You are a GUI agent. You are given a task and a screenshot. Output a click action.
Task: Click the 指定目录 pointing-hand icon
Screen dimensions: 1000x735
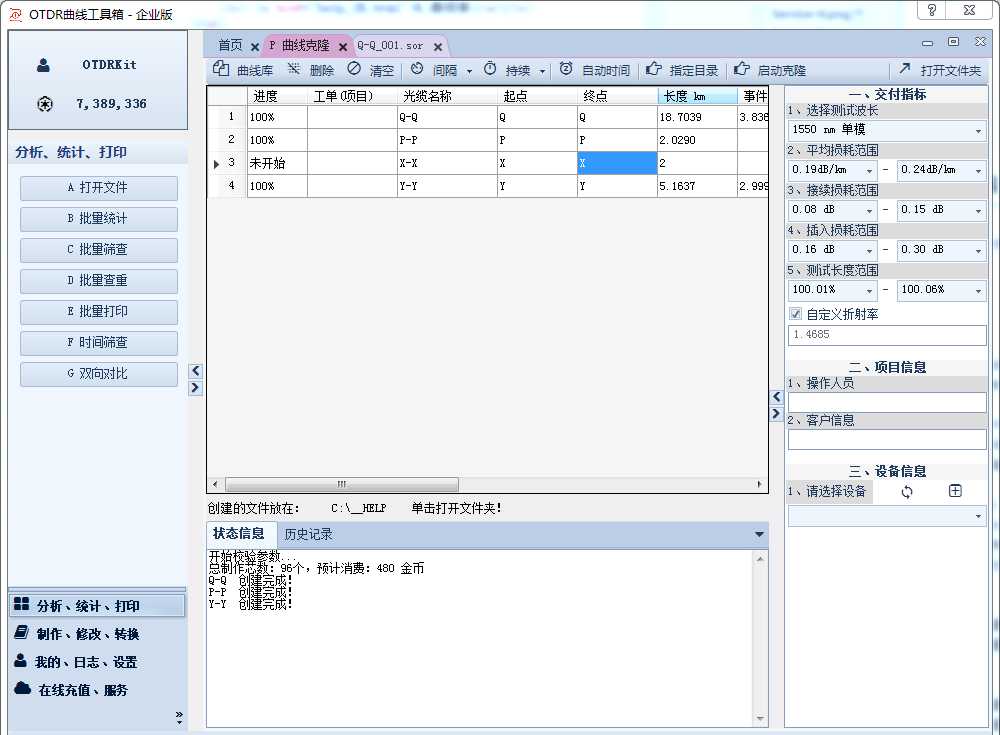(653, 70)
